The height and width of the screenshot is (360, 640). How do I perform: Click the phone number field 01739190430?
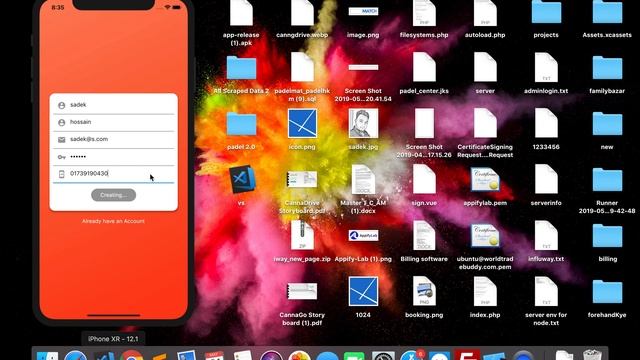pos(113,174)
